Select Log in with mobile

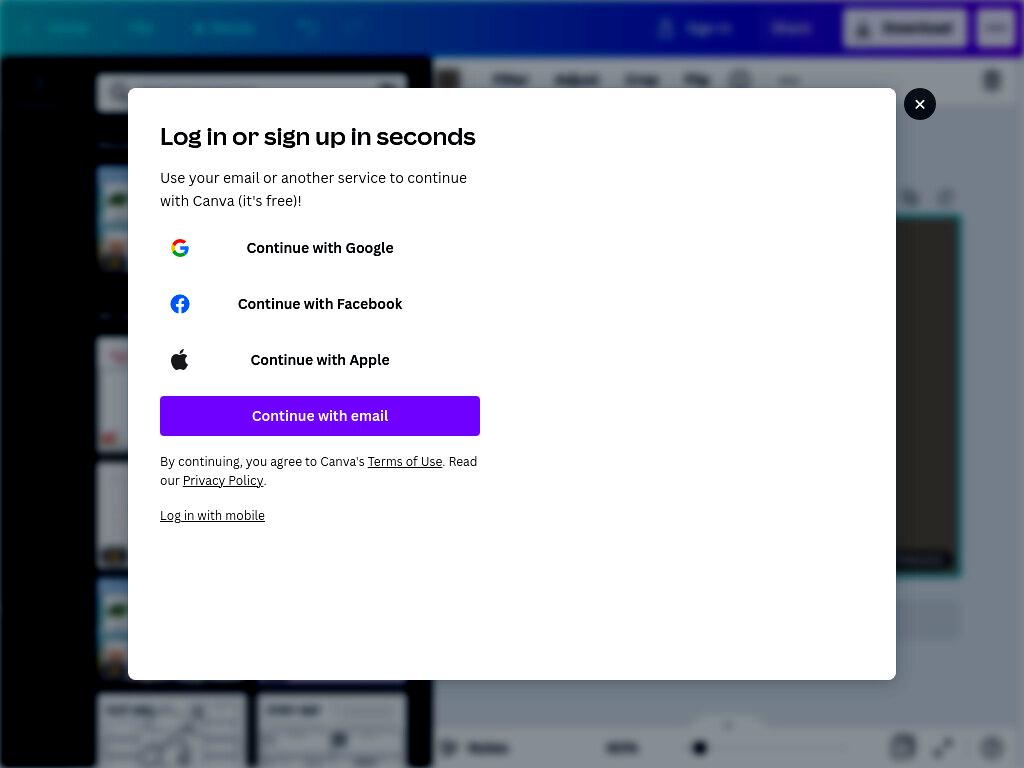[212, 515]
